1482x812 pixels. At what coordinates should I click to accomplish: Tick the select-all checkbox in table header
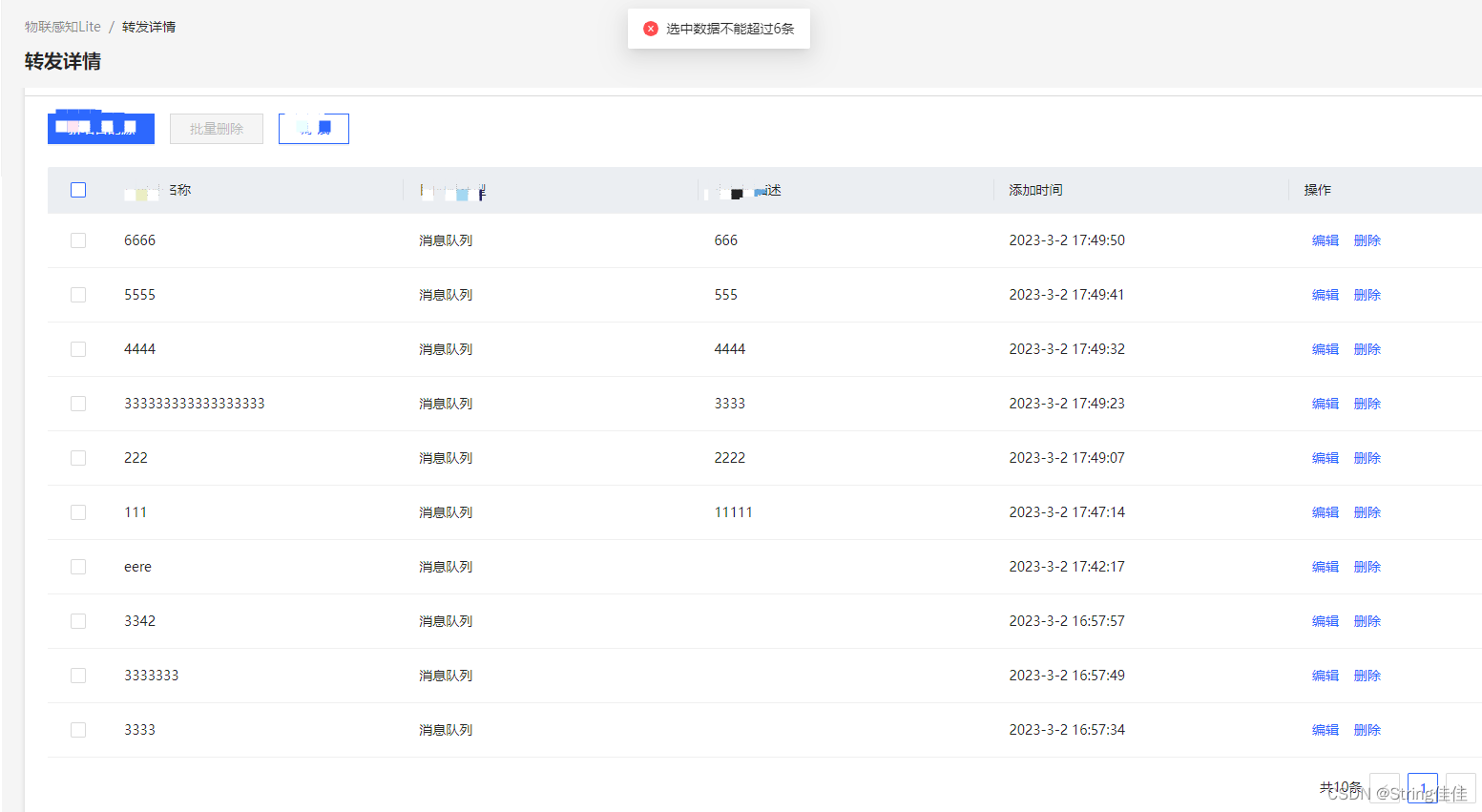(x=78, y=190)
